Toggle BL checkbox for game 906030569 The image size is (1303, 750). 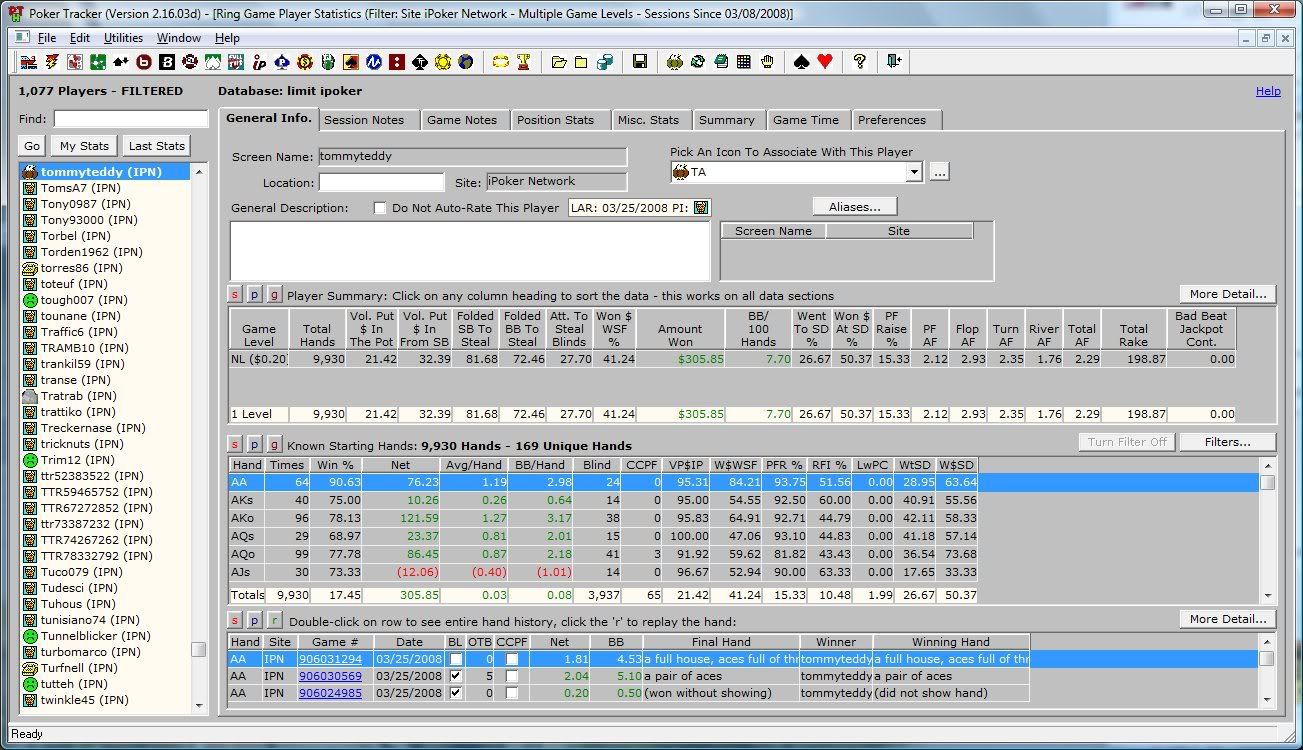(x=455, y=676)
